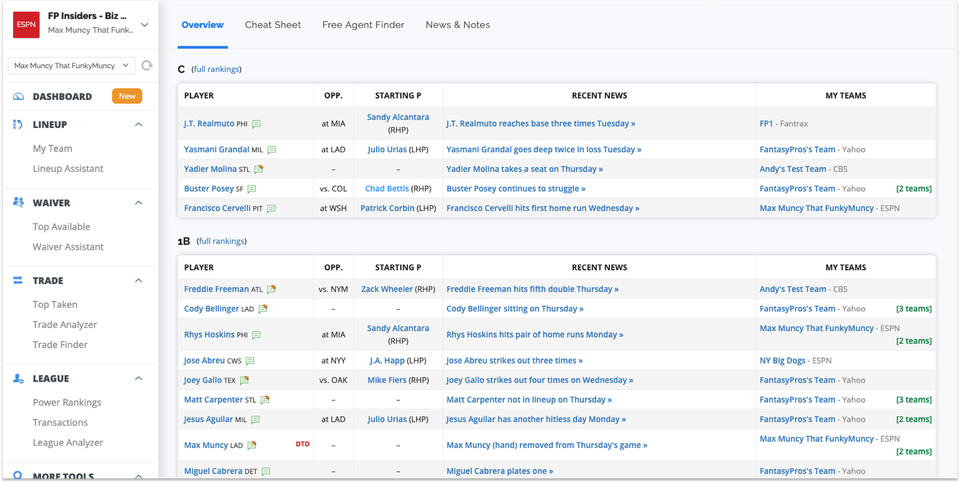Click the Dashboard gauge icon

[18, 97]
